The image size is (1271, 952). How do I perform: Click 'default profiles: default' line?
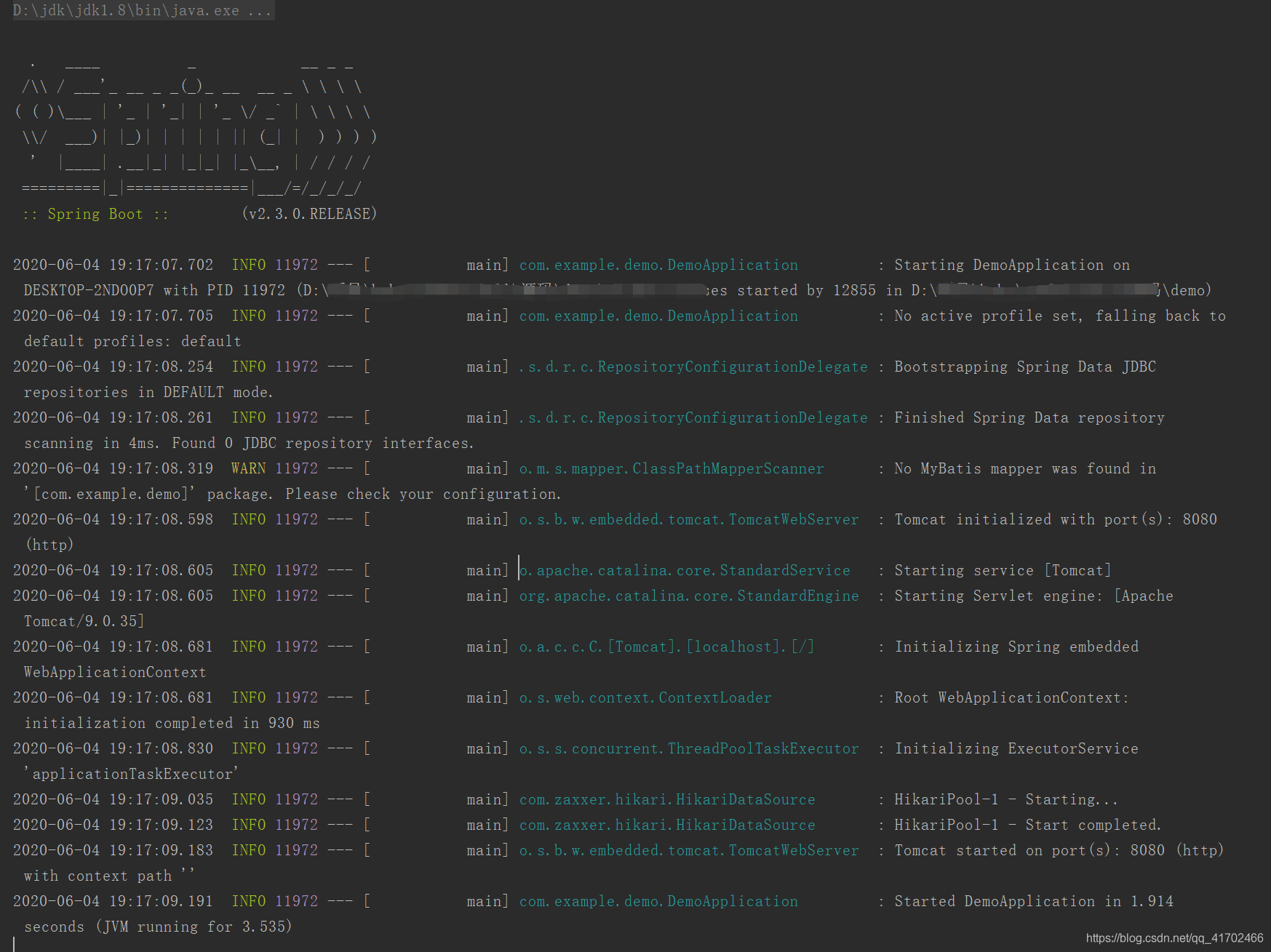click(132, 341)
